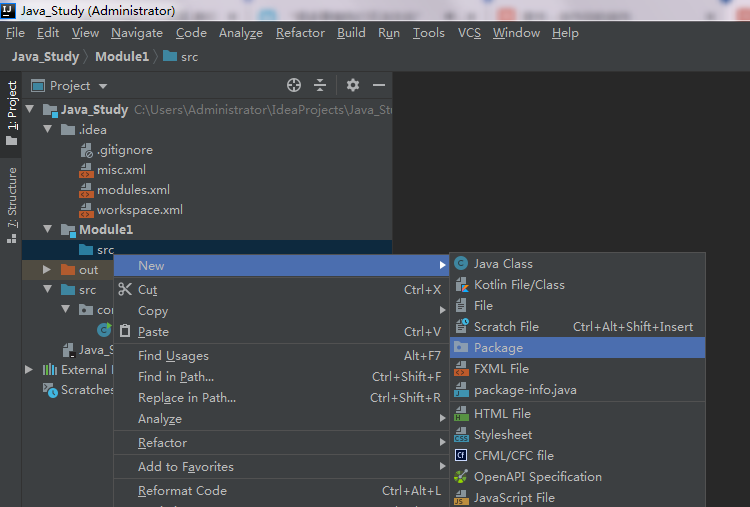Collapse the lower src folder node
Viewport: 750px width, 507px height.
click(47, 289)
